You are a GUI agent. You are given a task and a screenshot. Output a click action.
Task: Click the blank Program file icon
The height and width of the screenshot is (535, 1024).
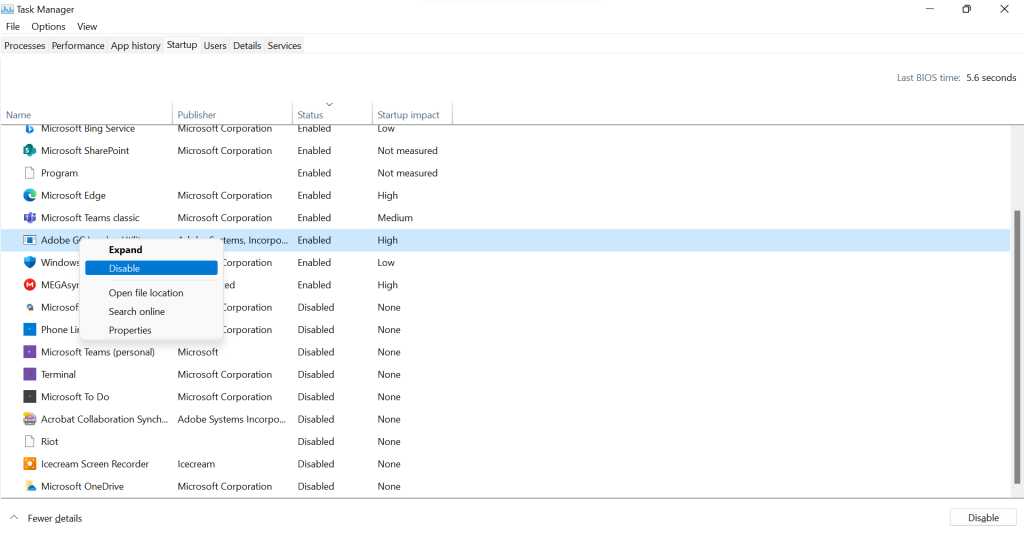pos(29,172)
